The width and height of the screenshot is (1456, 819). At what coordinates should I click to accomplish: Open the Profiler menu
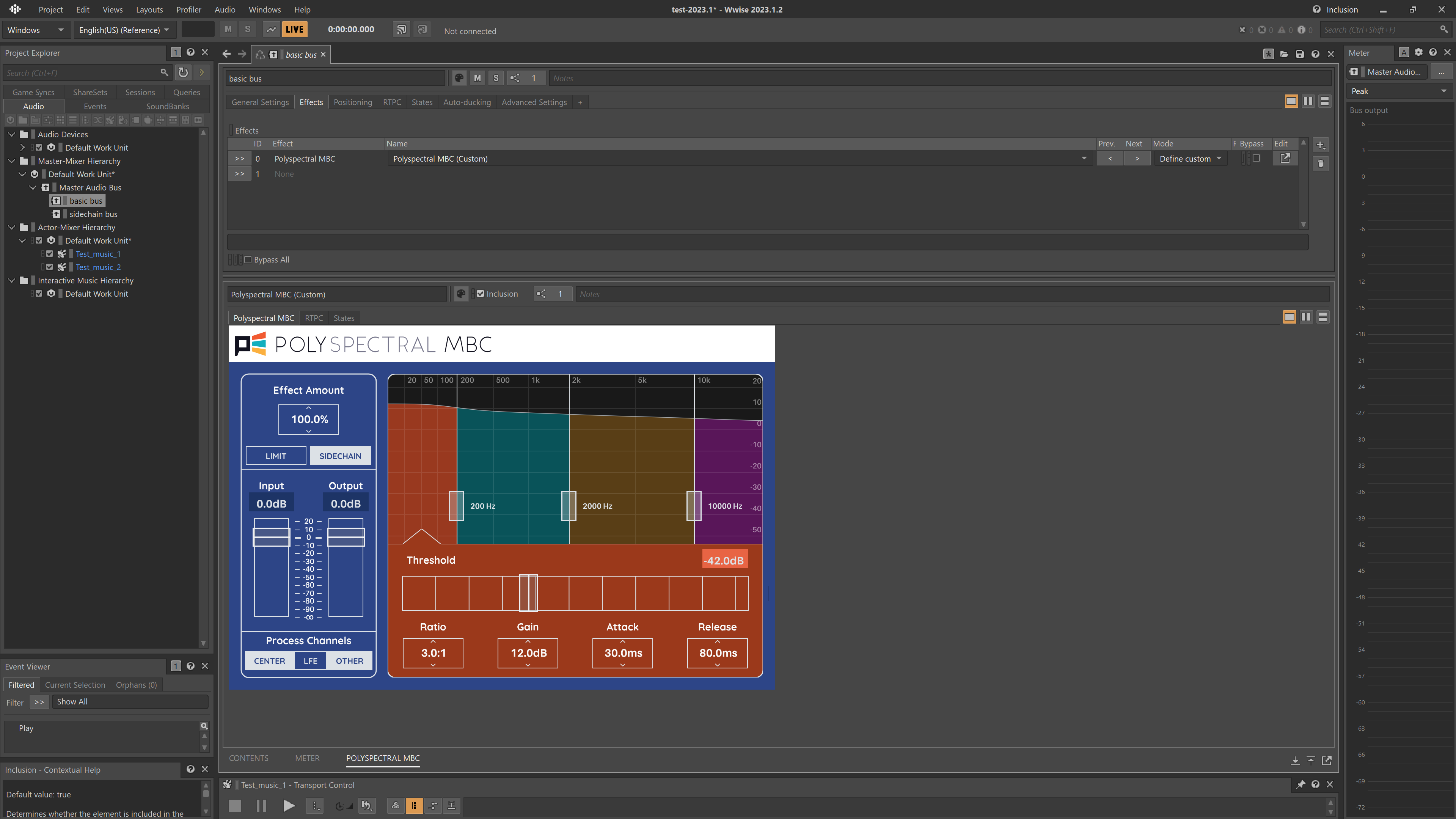point(189,9)
